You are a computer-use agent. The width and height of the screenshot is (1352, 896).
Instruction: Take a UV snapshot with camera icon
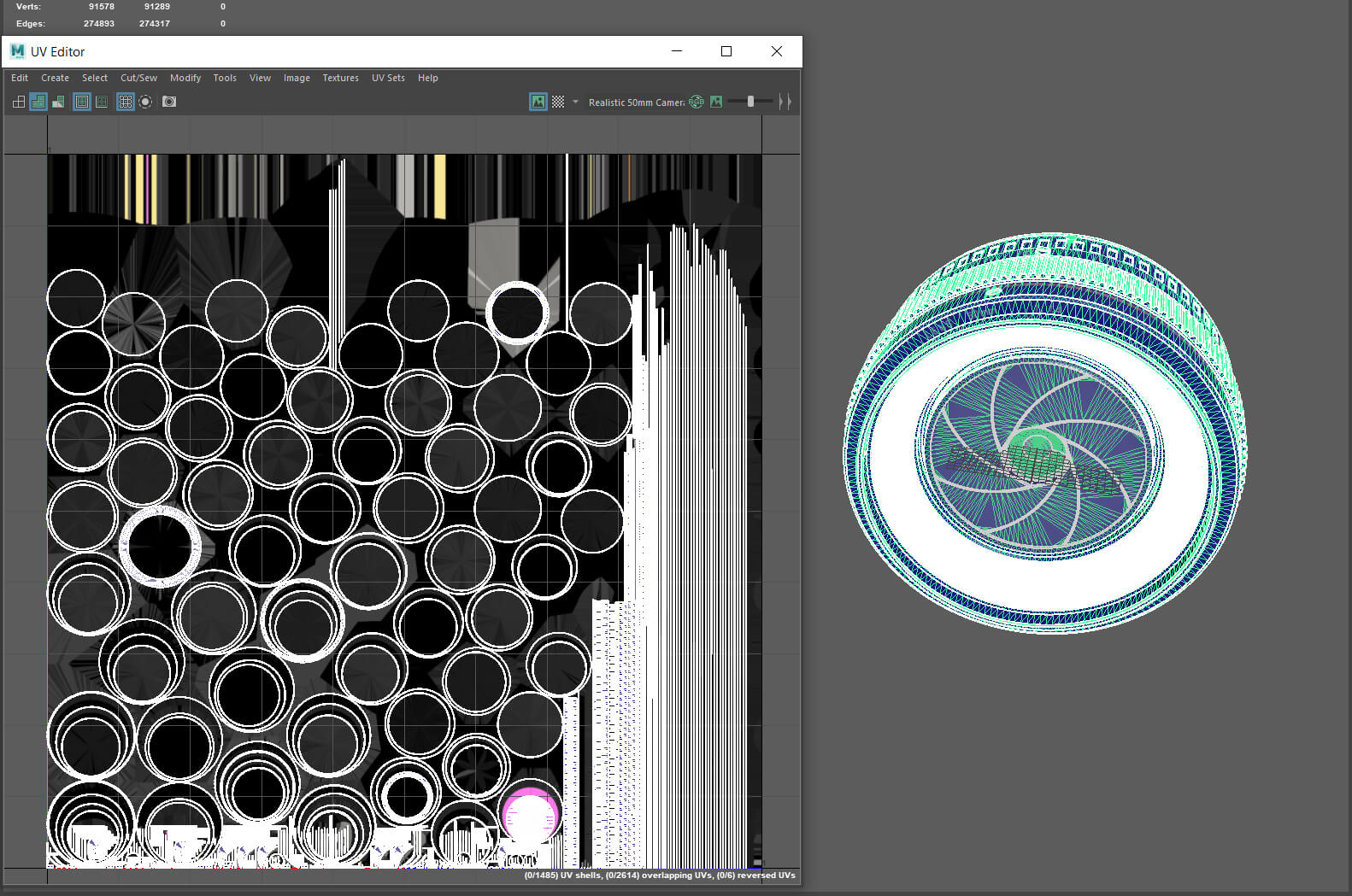pos(169,102)
